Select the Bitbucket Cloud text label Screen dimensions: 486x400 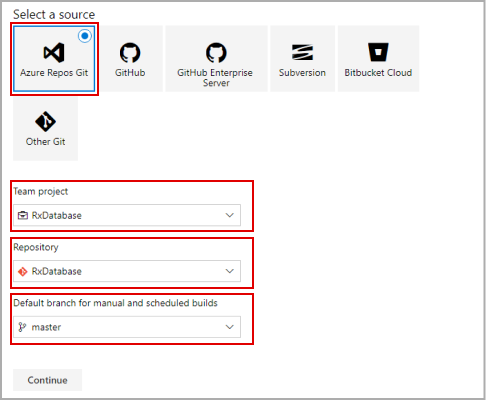[378, 73]
